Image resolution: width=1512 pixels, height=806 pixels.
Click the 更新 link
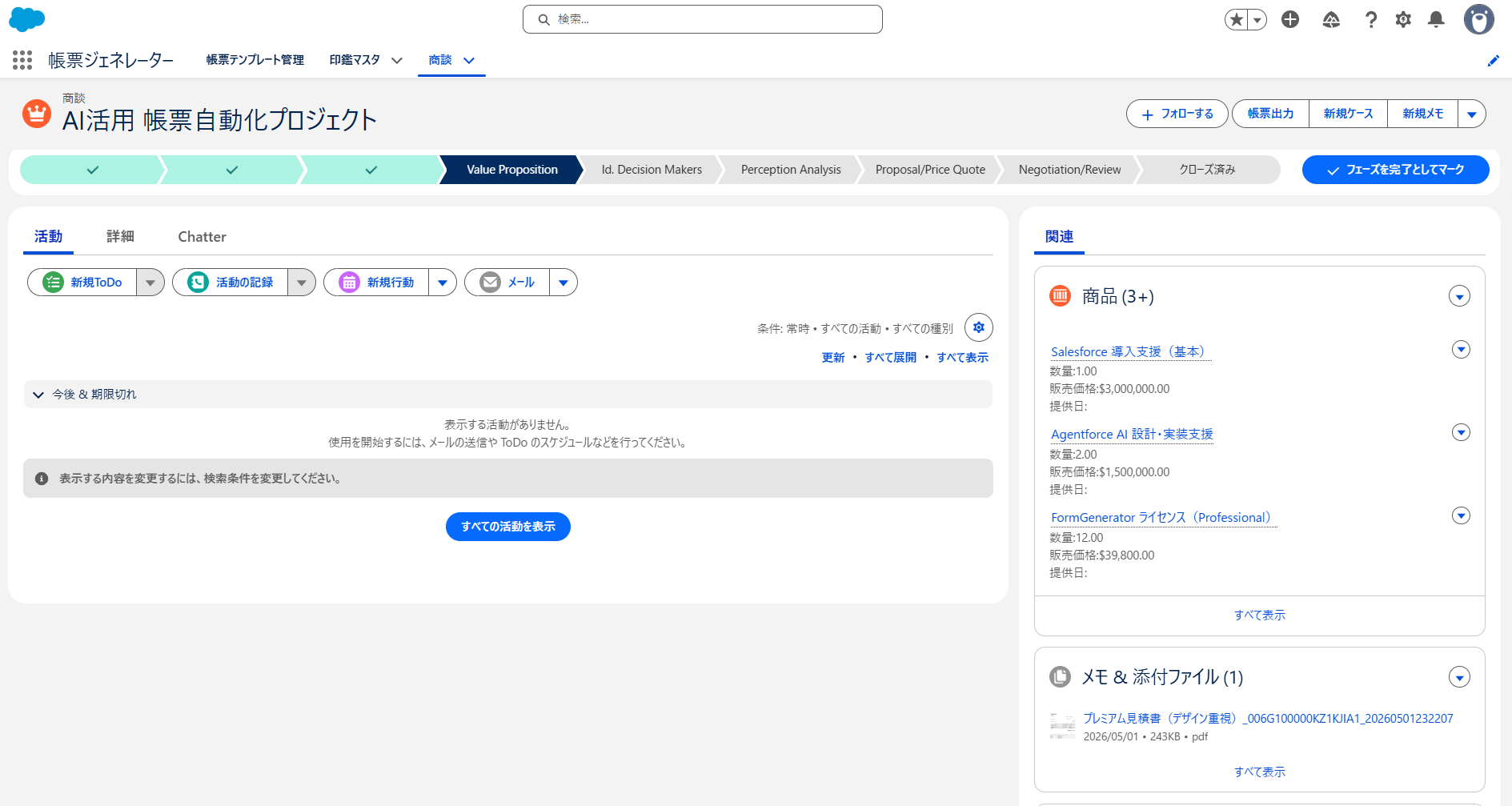pos(833,358)
